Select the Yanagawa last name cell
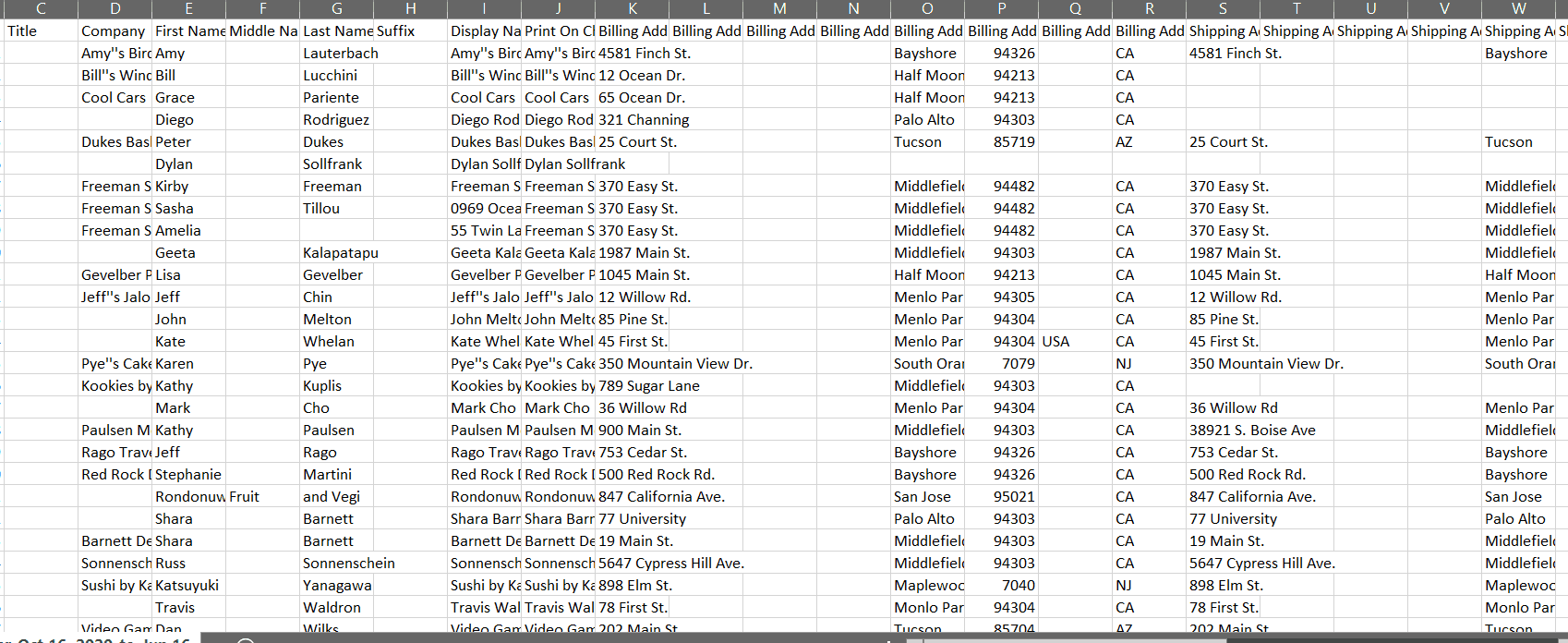Screen dimensions: 1568x643 point(337,585)
